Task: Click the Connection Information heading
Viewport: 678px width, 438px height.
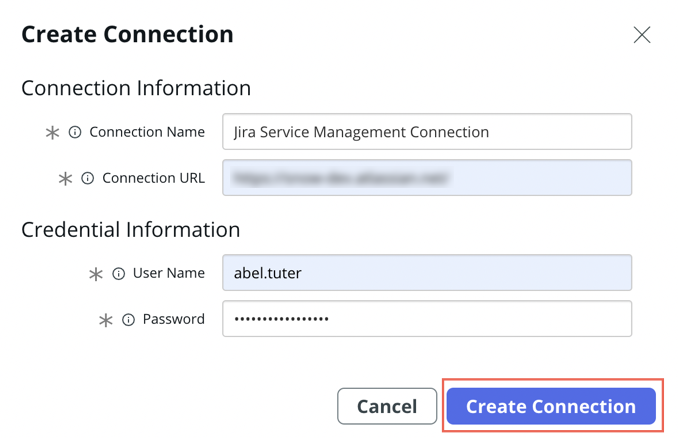Action: click(136, 88)
